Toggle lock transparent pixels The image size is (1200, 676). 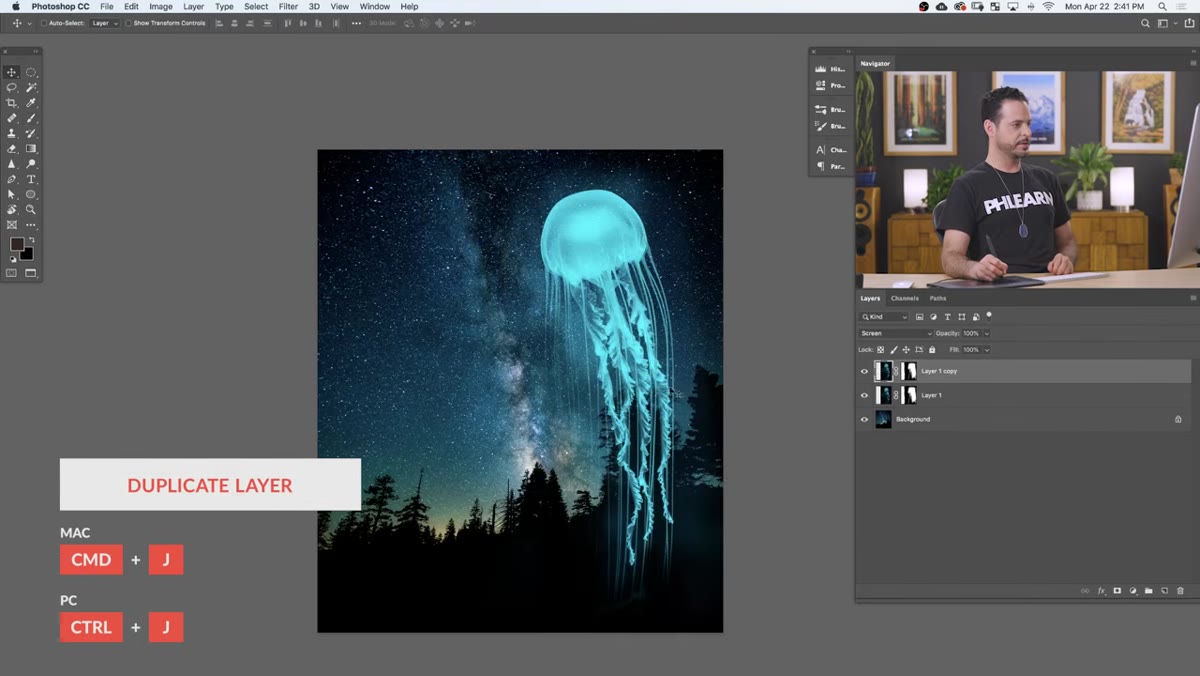point(880,350)
